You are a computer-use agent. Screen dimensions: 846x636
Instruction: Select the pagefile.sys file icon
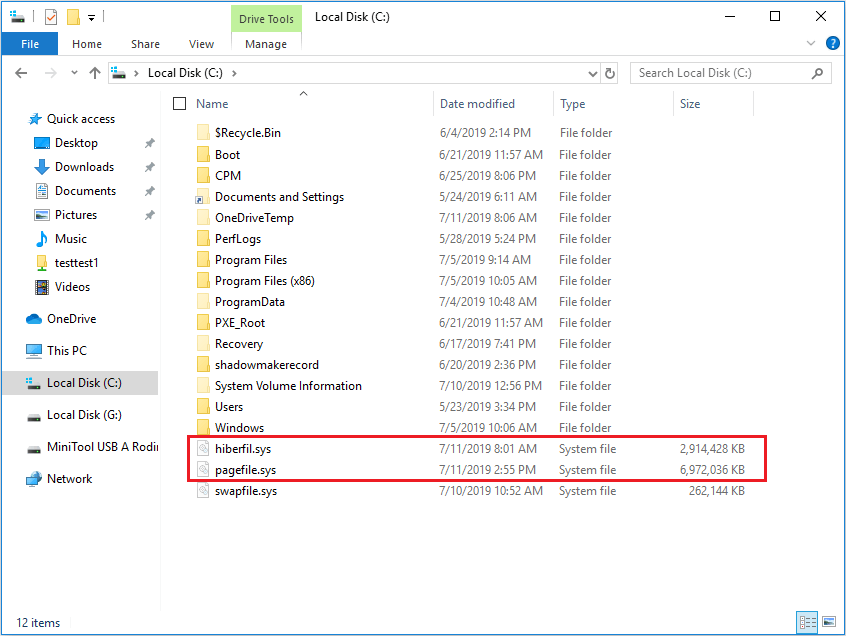(x=203, y=470)
